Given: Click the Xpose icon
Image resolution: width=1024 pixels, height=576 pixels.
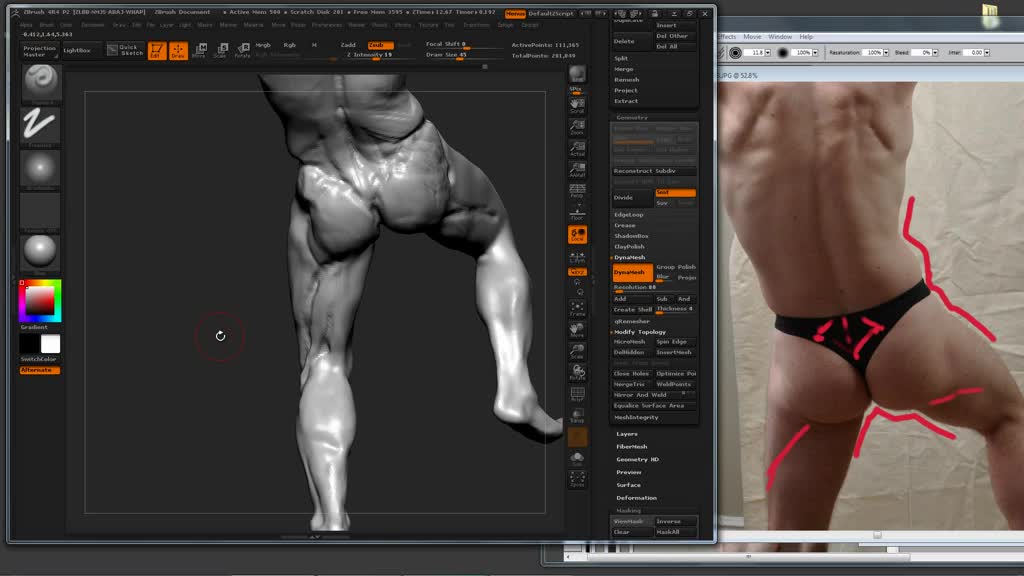Looking at the screenshot, I should (x=577, y=480).
